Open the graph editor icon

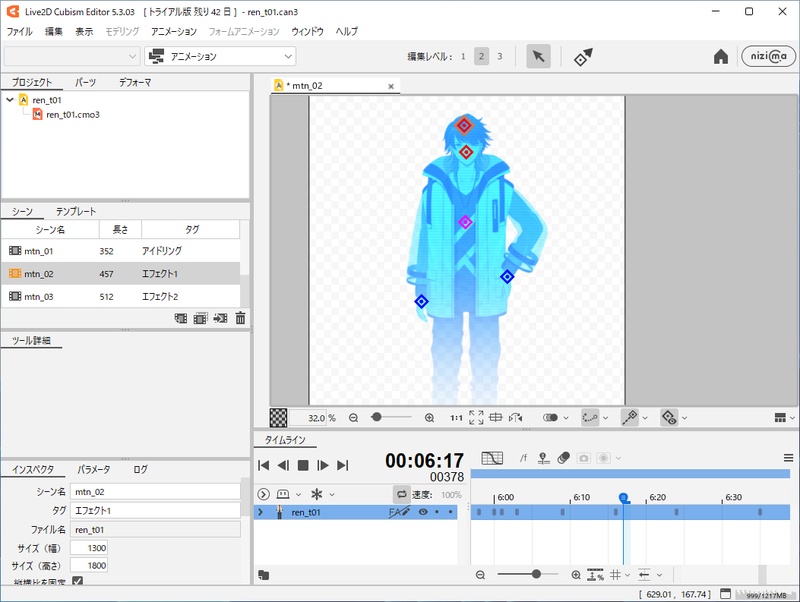click(x=492, y=458)
